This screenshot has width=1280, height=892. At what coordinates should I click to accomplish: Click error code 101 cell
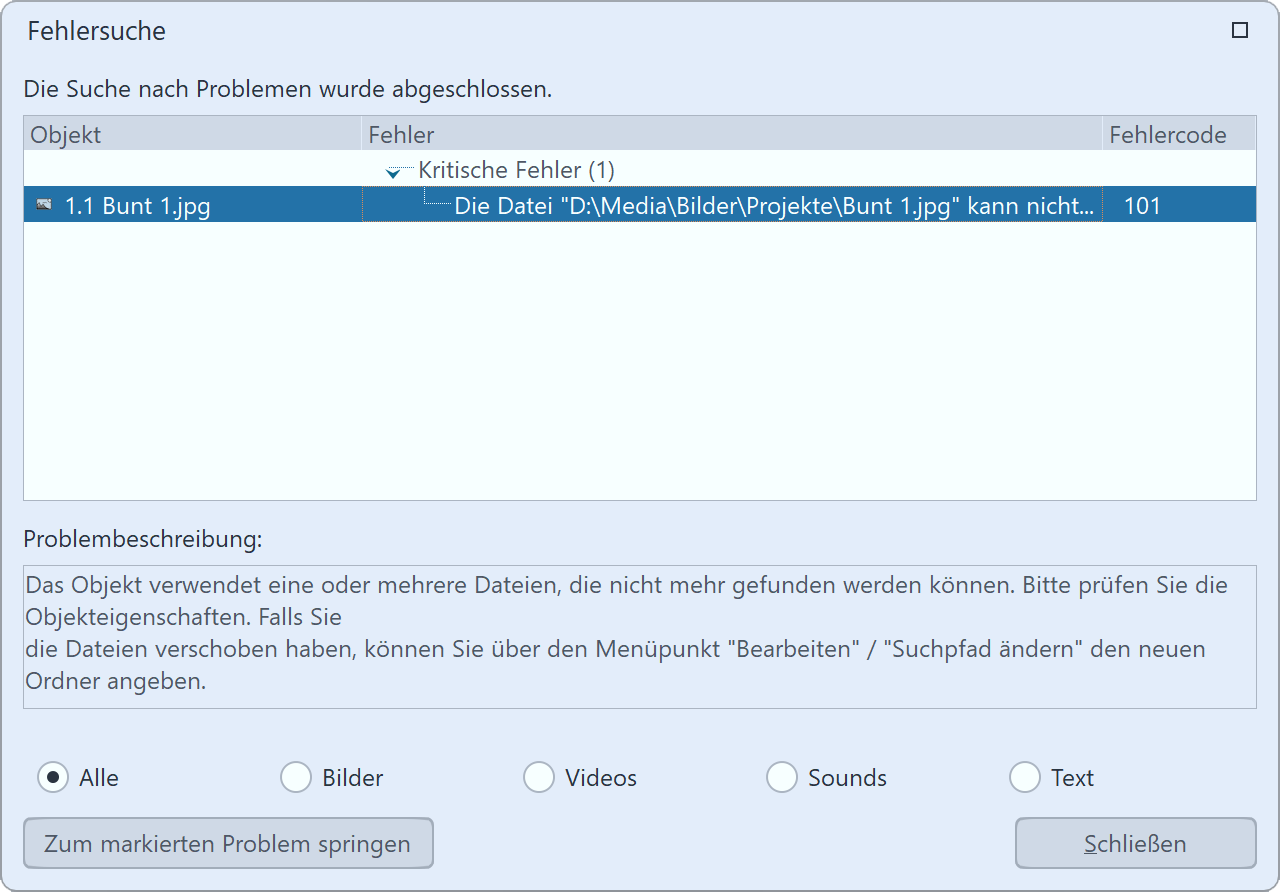[x=1142, y=206]
